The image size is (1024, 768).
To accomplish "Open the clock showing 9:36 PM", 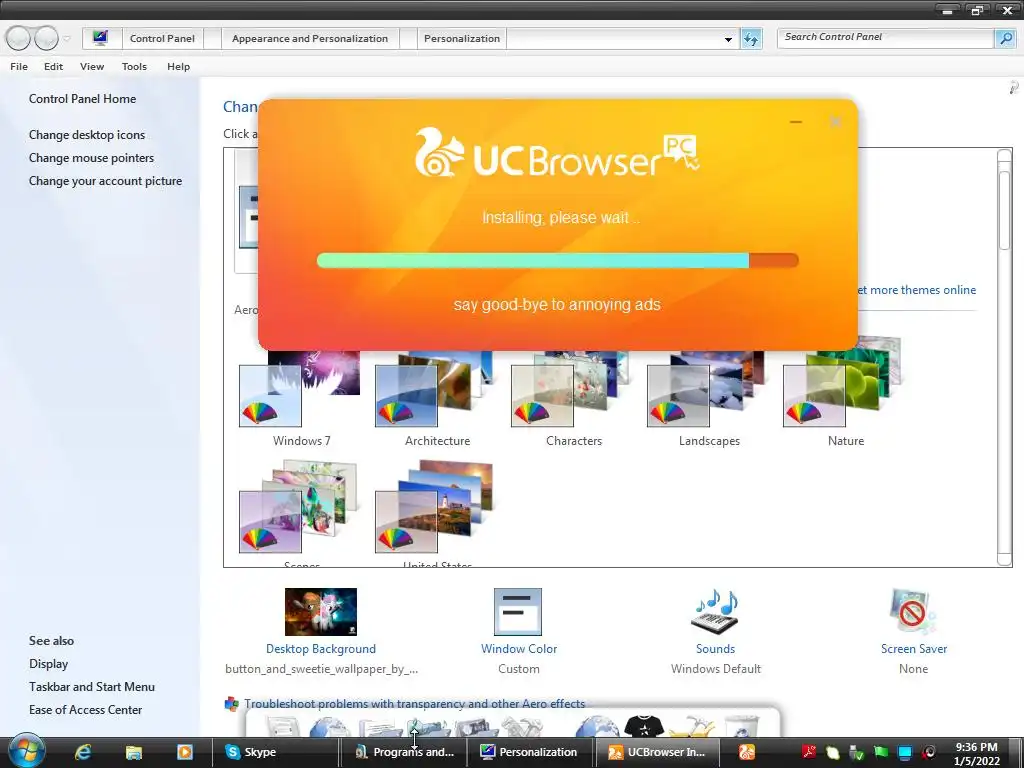I will tap(976, 754).
